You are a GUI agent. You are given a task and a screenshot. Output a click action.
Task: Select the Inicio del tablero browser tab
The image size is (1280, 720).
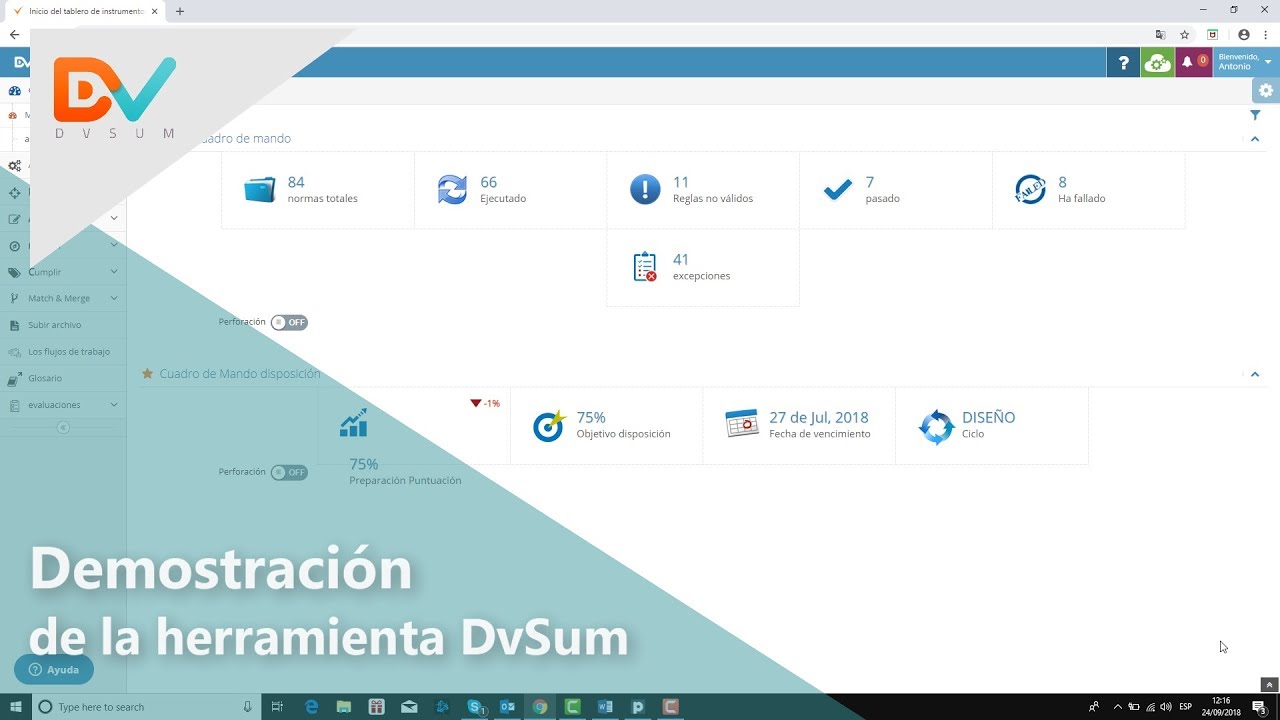tap(85, 11)
